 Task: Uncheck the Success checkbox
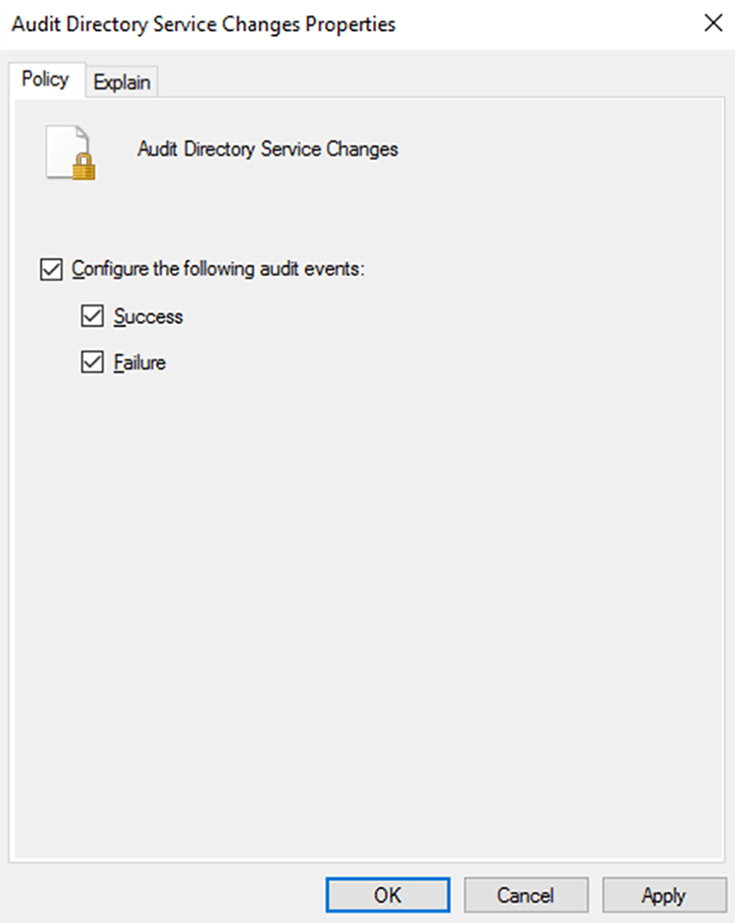tap(92, 317)
